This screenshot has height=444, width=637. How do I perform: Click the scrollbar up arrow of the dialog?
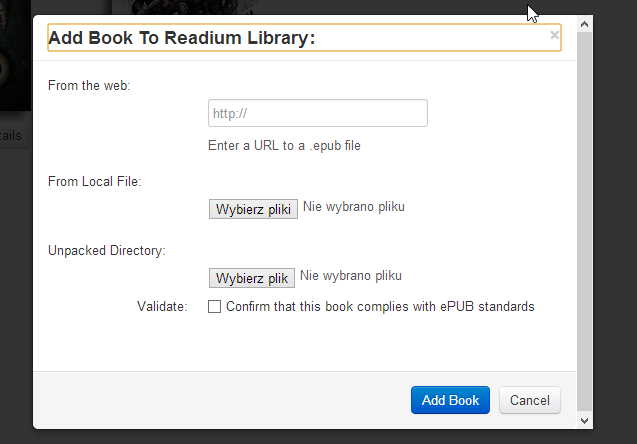(x=584, y=24)
